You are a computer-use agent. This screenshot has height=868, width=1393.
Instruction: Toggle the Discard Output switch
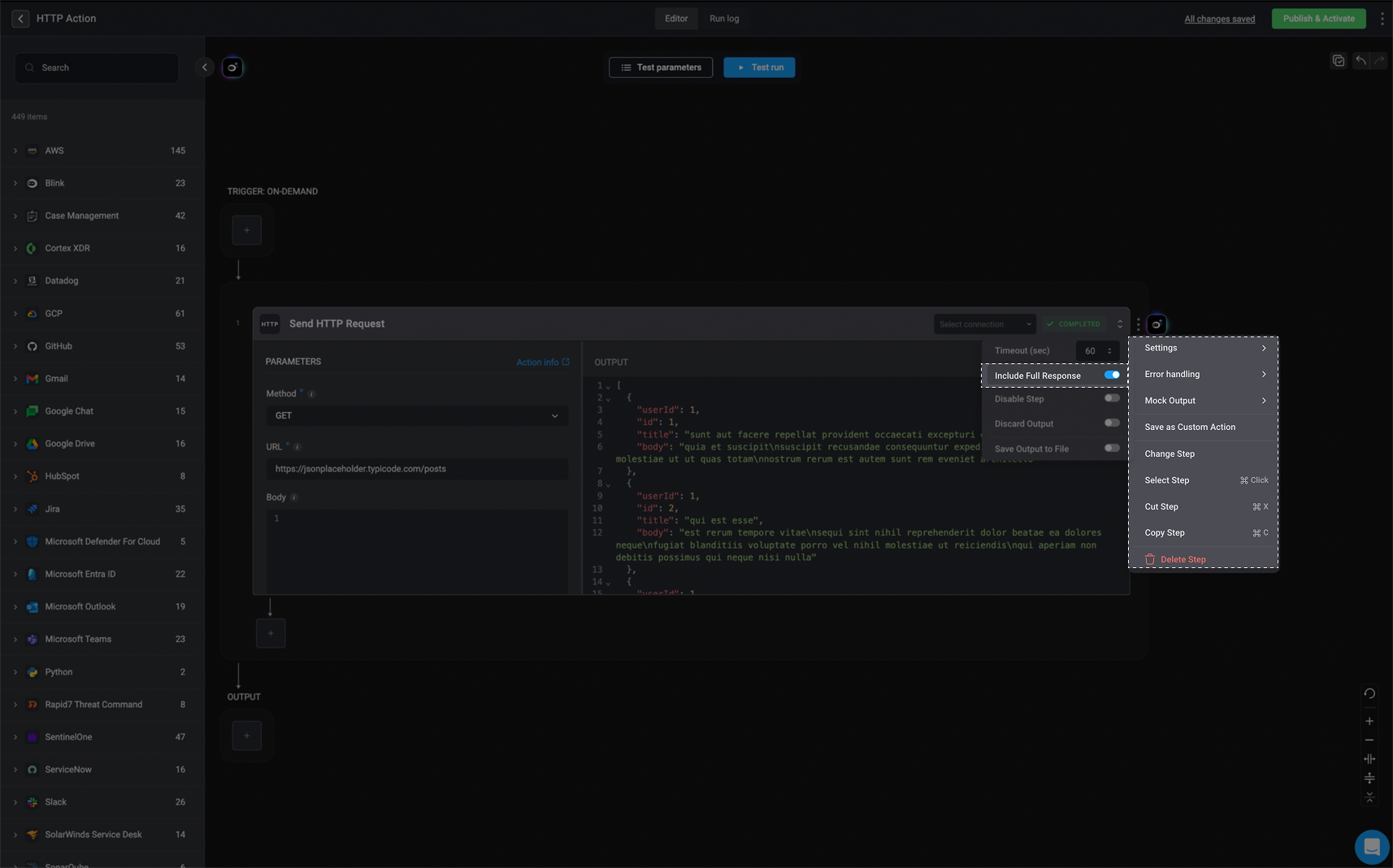[1112, 423]
